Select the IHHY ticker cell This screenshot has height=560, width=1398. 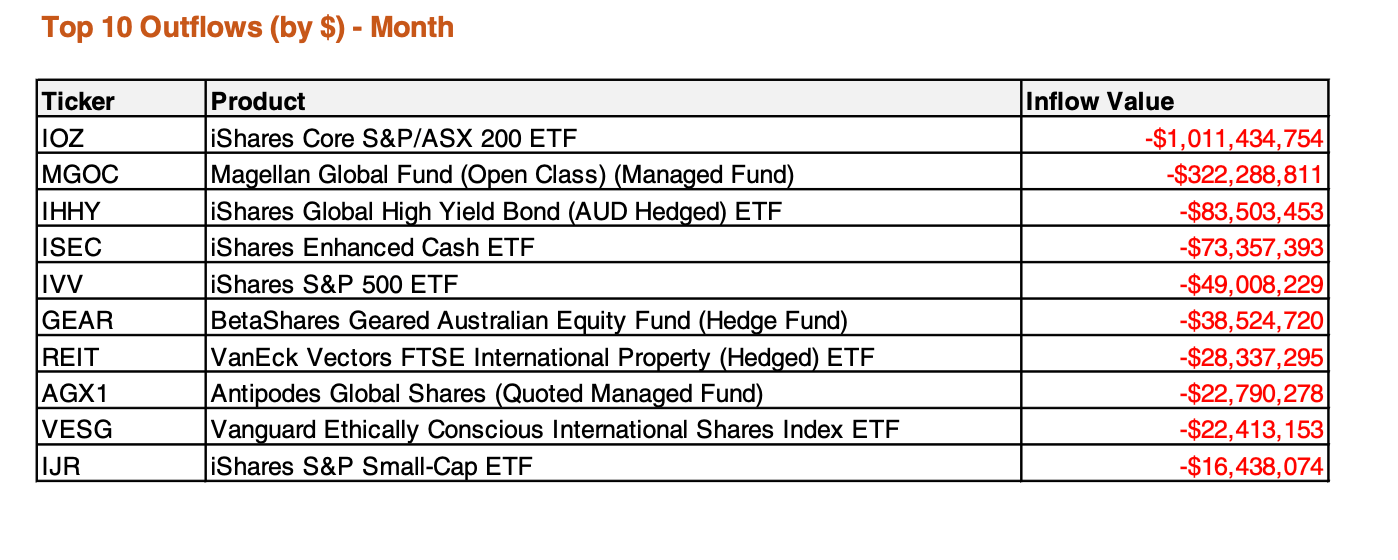pyautogui.click(x=122, y=211)
